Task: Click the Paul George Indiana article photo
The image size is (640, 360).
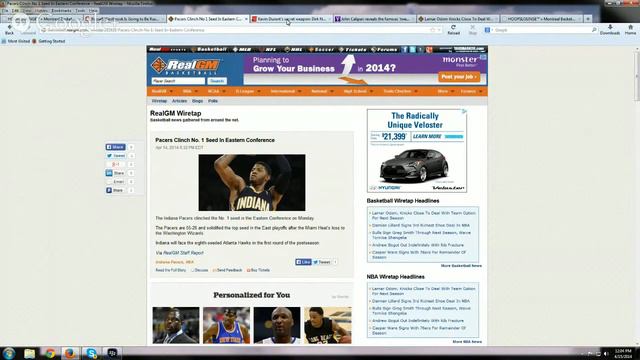Action: pyautogui.click(x=252, y=182)
